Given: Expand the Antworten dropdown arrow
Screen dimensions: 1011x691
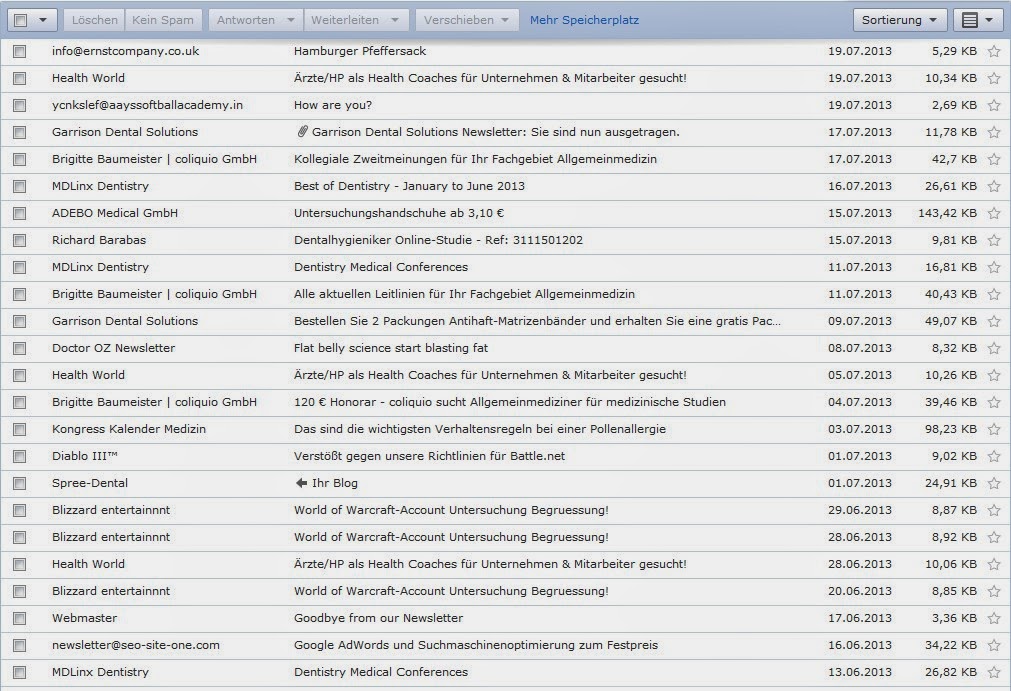Looking at the screenshot, I should click(291, 20).
